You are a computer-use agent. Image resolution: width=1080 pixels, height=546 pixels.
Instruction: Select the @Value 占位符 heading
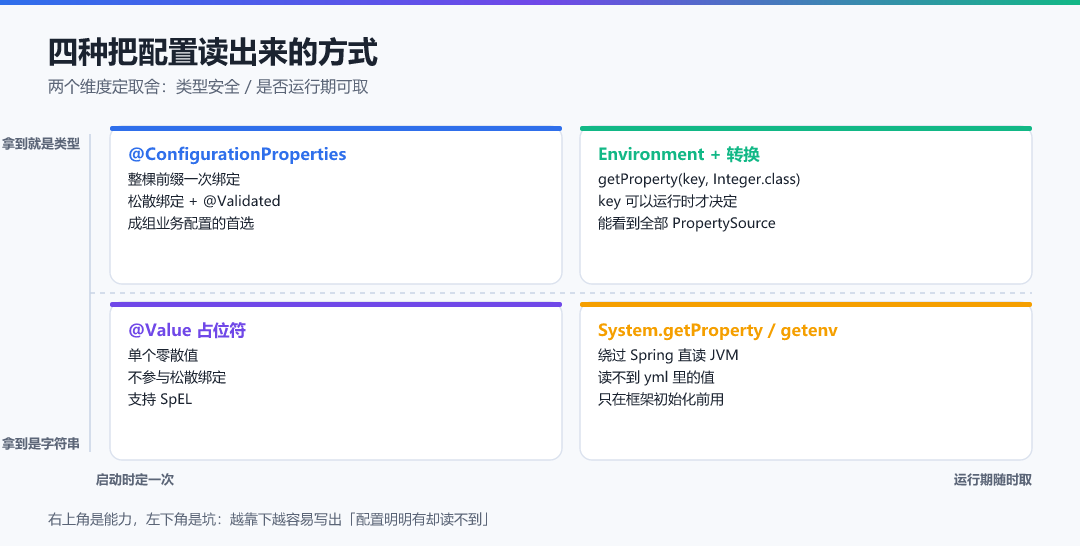[187, 330]
